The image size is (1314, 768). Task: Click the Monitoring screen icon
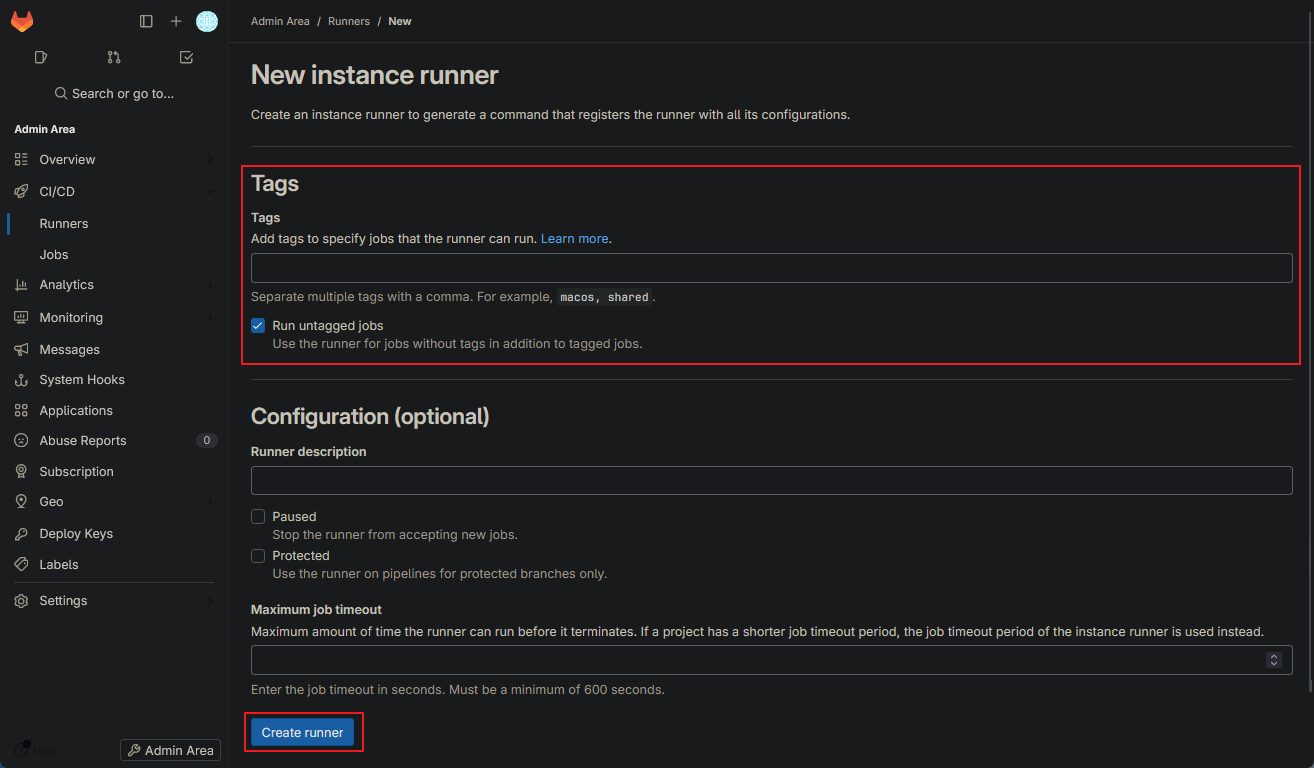[21, 317]
